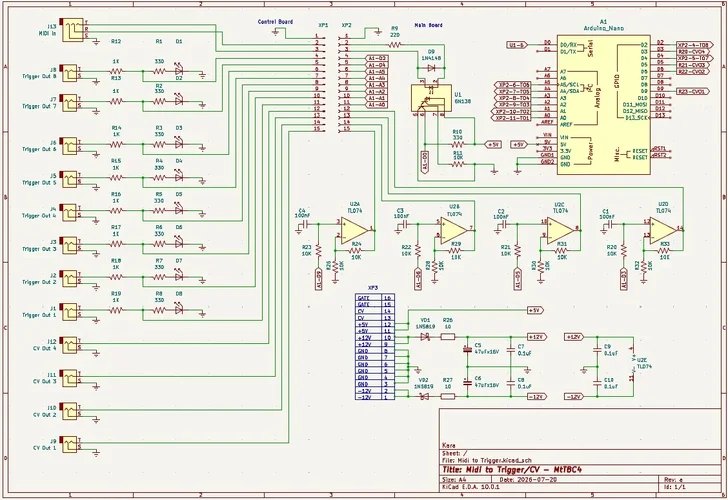Click the R11 10K resistor near U1
The height and width of the screenshot is (500, 728).
pyautogui.click(x=458, y=164)
